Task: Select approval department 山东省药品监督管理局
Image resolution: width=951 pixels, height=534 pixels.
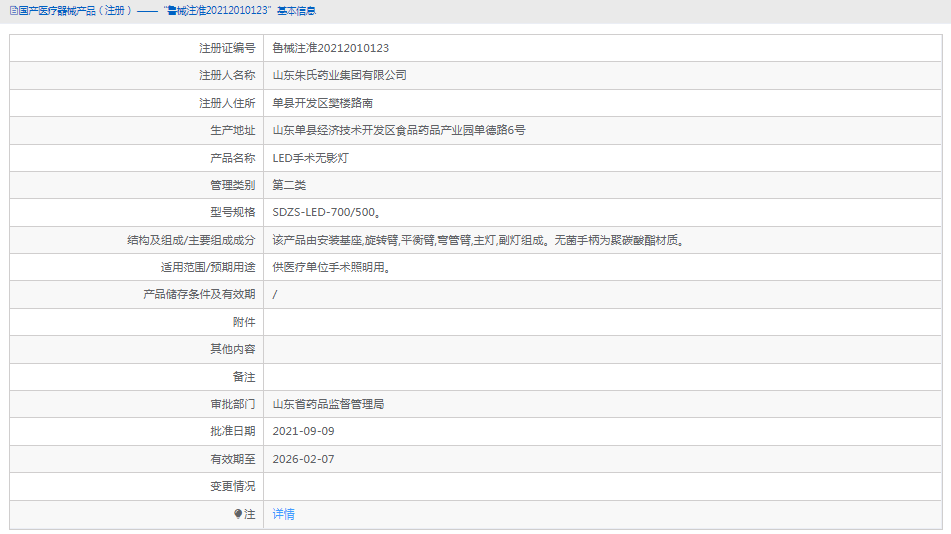Action: [328, 404]
